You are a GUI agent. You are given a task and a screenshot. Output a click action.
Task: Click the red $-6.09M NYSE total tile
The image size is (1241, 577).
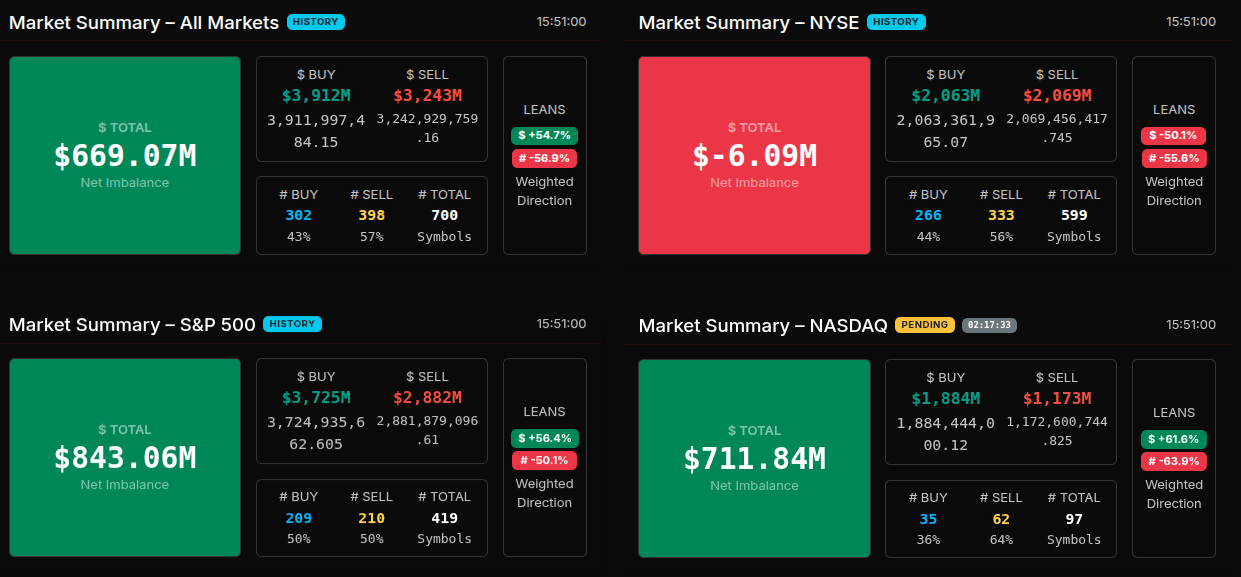point(754,155)
